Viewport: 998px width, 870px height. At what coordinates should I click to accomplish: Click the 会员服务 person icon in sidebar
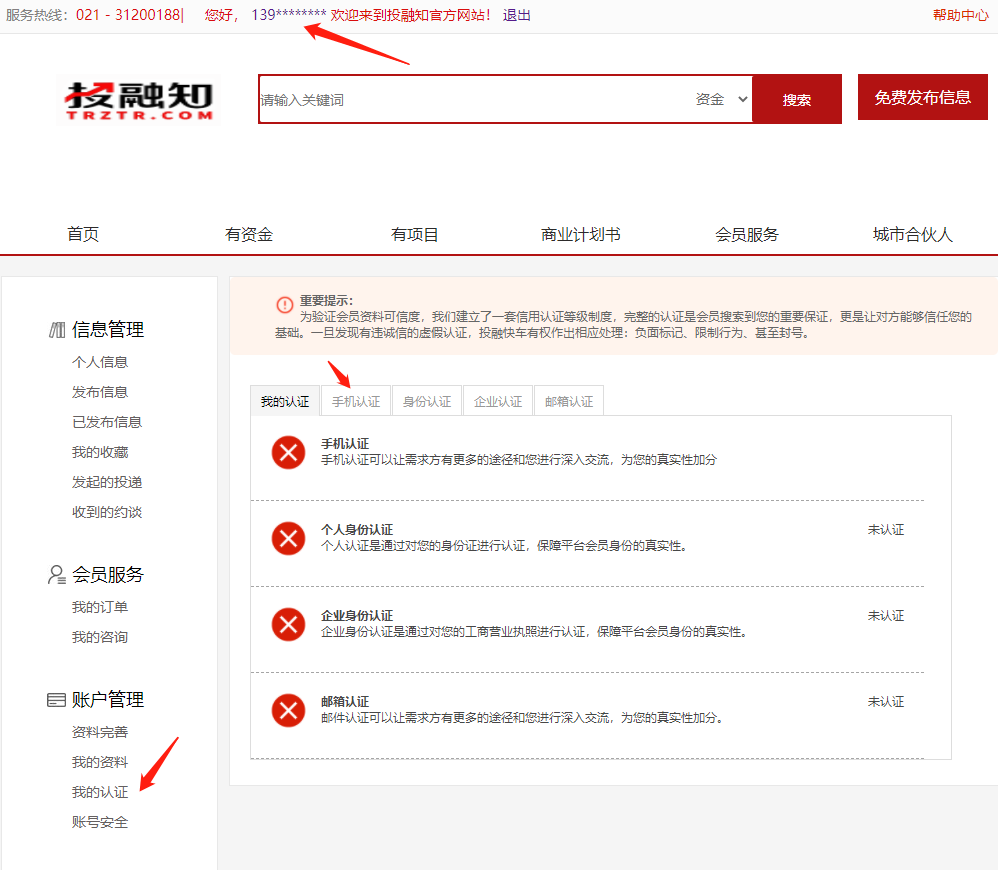pyautogui.click(x=55, y=574)
